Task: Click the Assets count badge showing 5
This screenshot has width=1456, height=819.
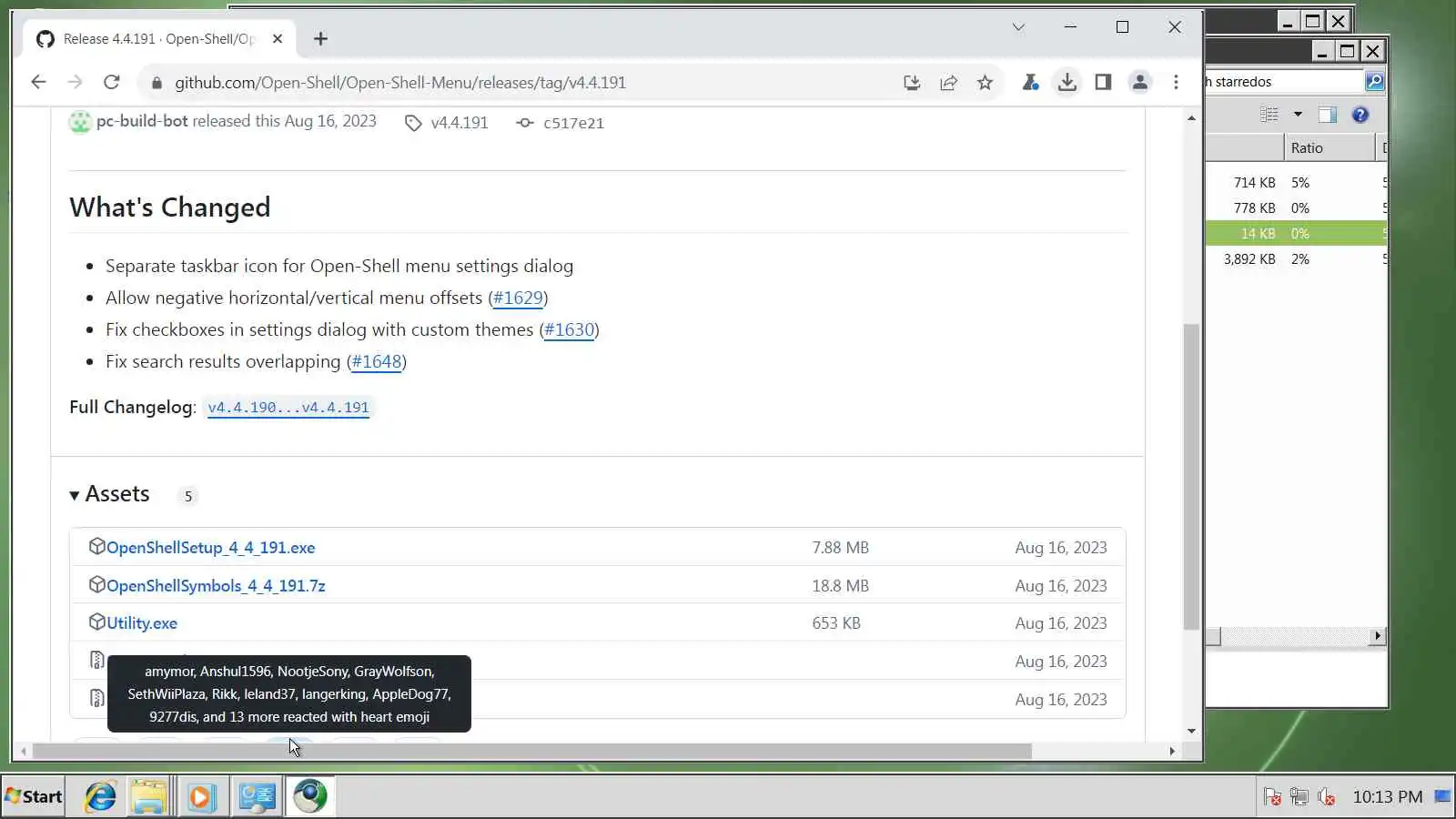Action: coord(188,496)
